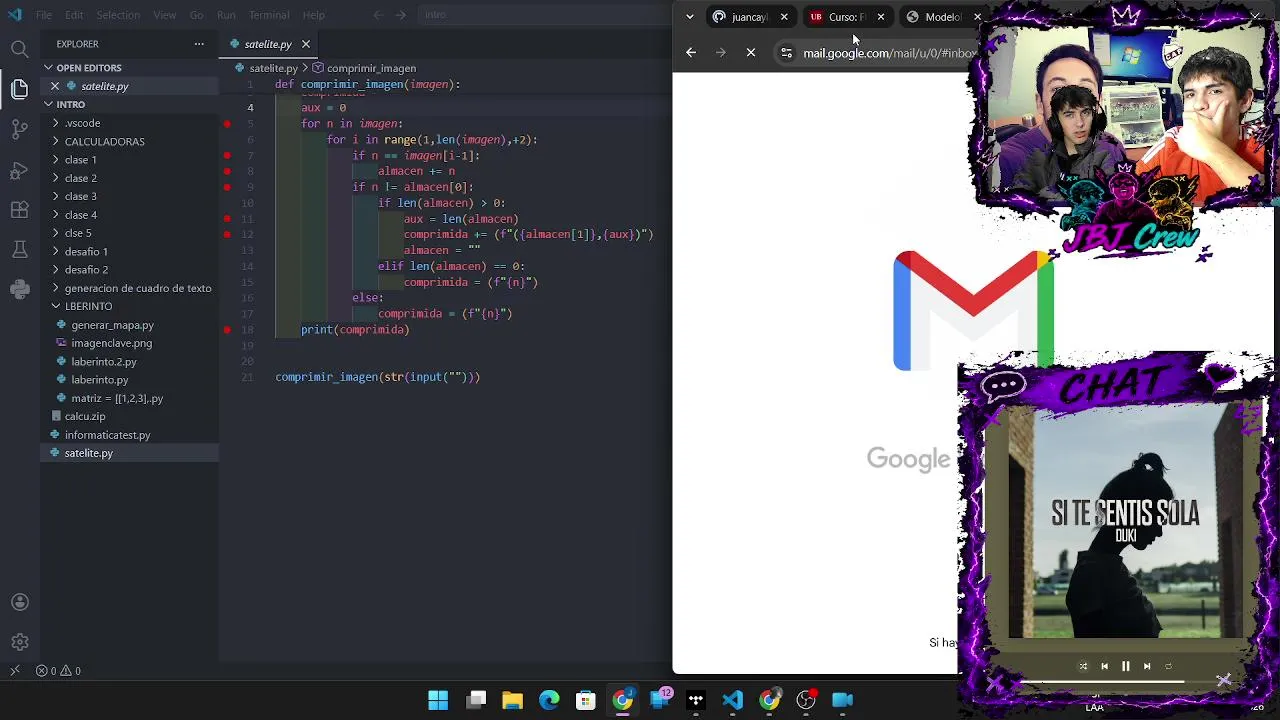Open Zoom from the taskbar
Screen dimensions: 1280x720
click(843, 700)
